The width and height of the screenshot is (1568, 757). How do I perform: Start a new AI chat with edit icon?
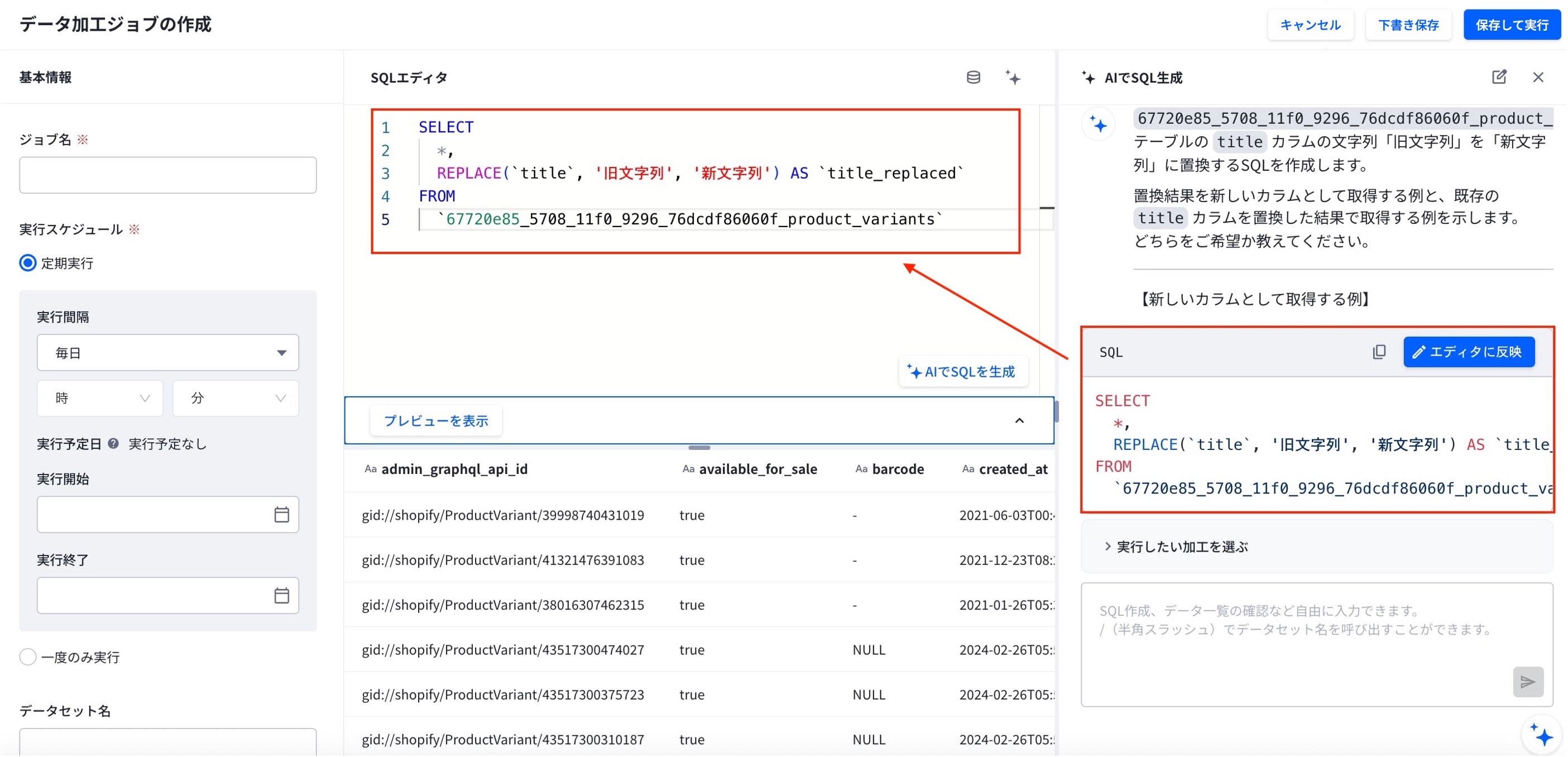[x=1499, y=76]
